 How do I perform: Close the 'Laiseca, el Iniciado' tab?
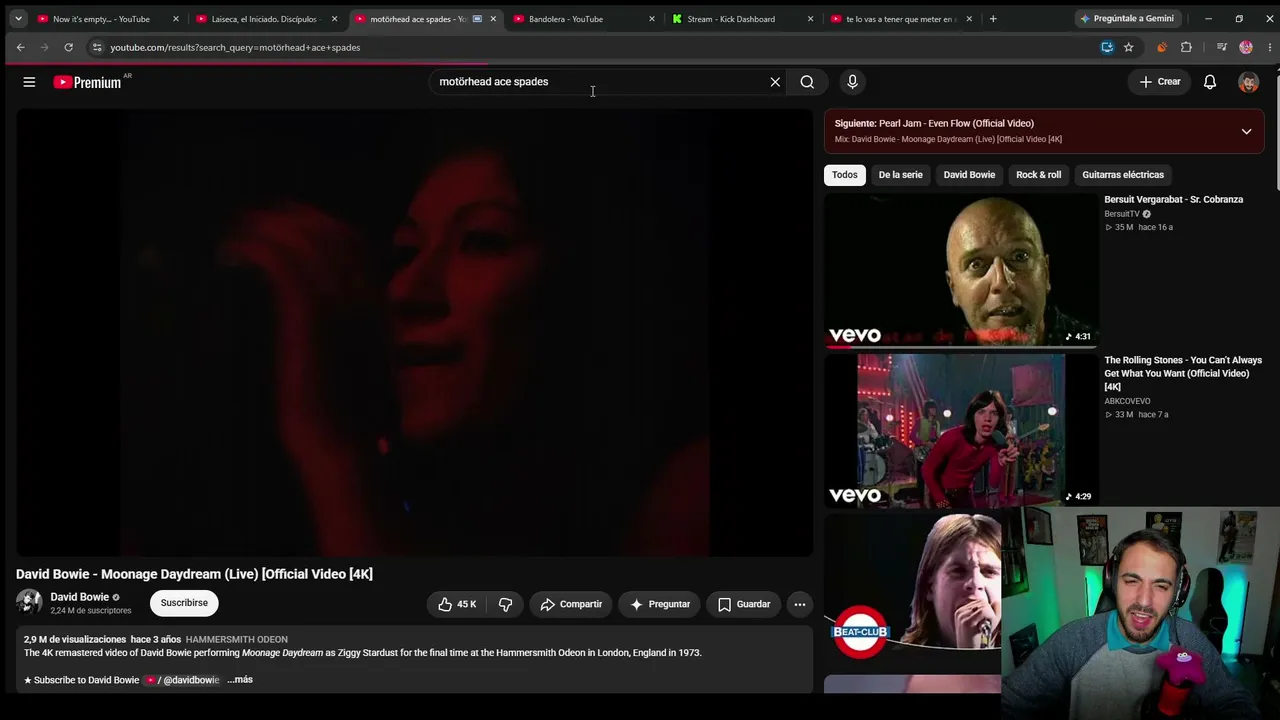click(334, 19)
